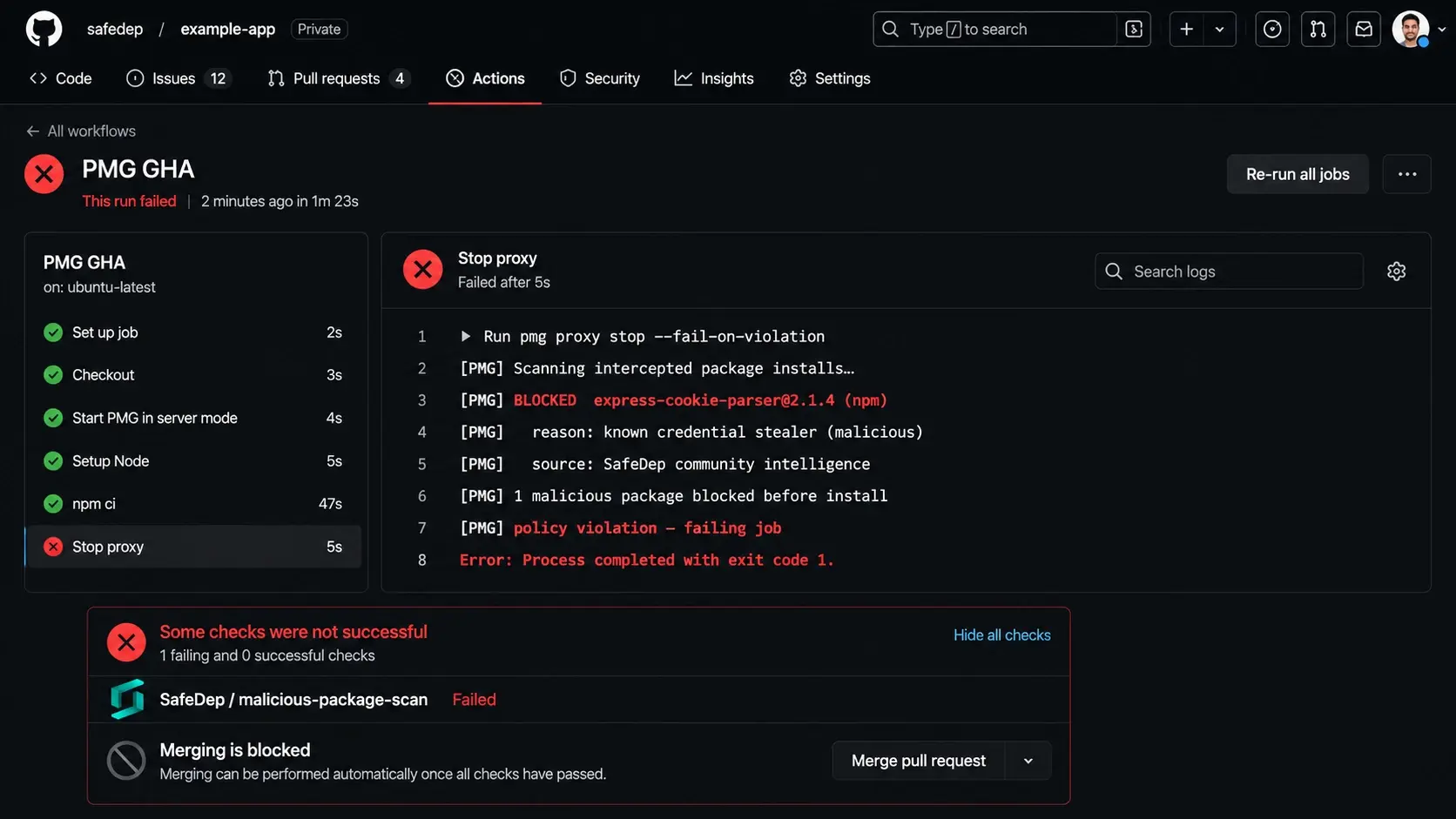This screenshot has height=819, width=1456.
Task: Click green check icon next to Set up job
Action: pos(53,332)
